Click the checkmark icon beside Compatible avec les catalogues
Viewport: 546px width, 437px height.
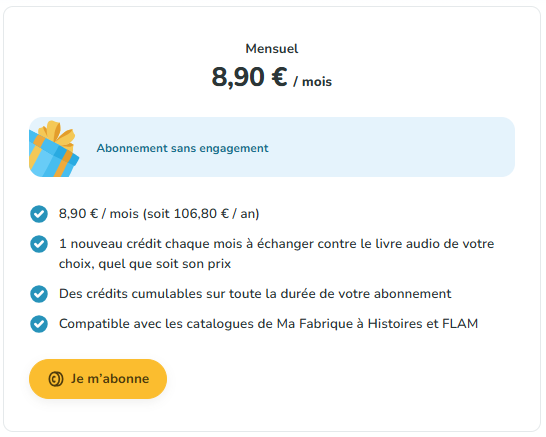(x=39, y=324)
